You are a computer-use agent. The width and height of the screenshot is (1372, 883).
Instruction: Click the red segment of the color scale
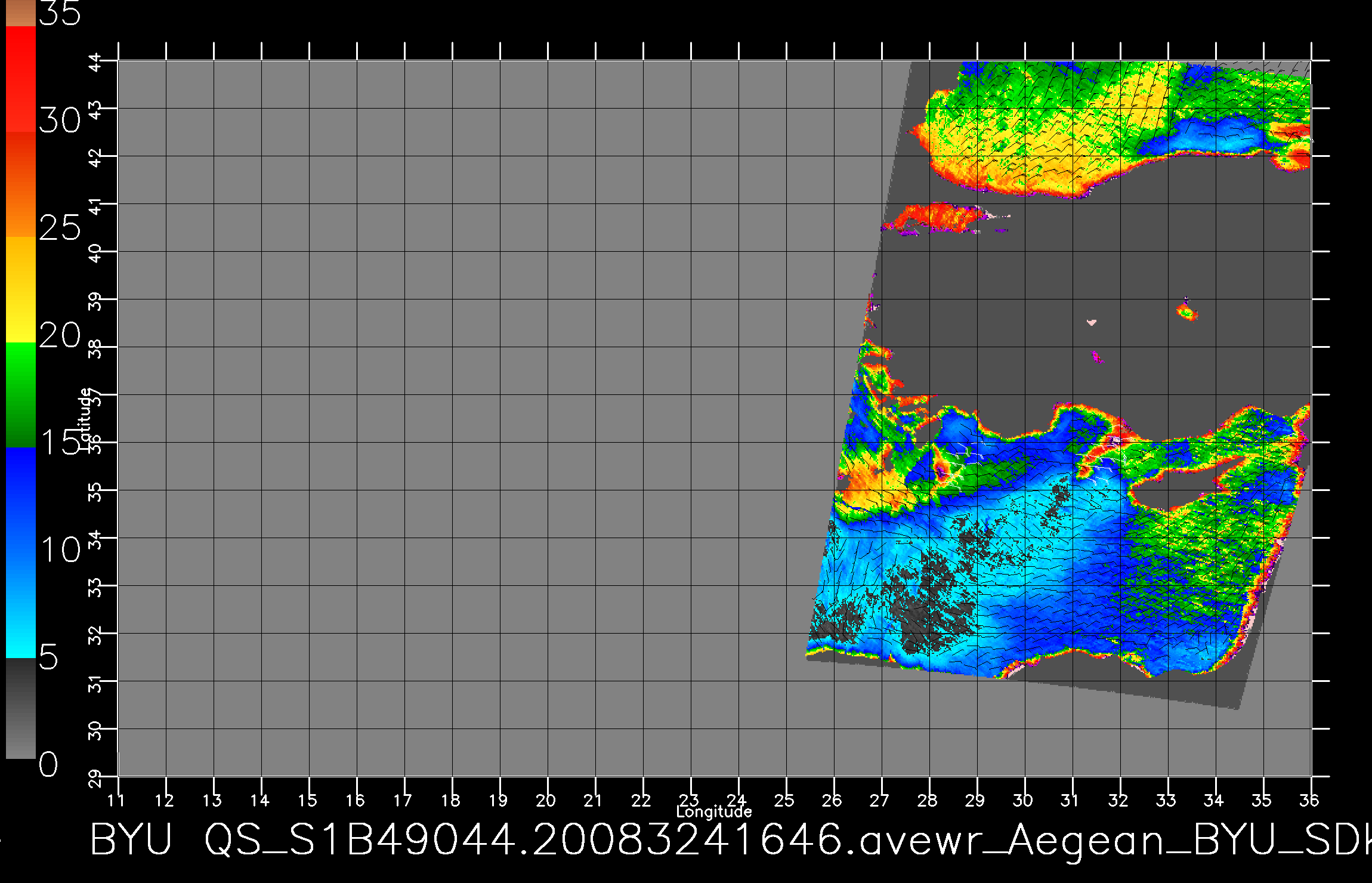[x=21, y=79]
